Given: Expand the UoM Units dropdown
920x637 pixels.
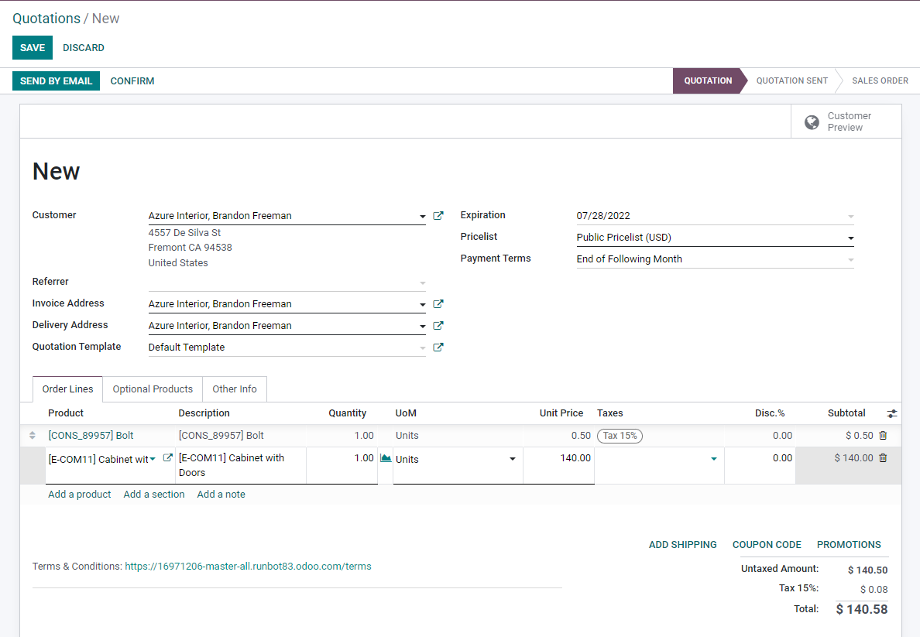Looking at the screenshot, I should click(x=513, y=459).
